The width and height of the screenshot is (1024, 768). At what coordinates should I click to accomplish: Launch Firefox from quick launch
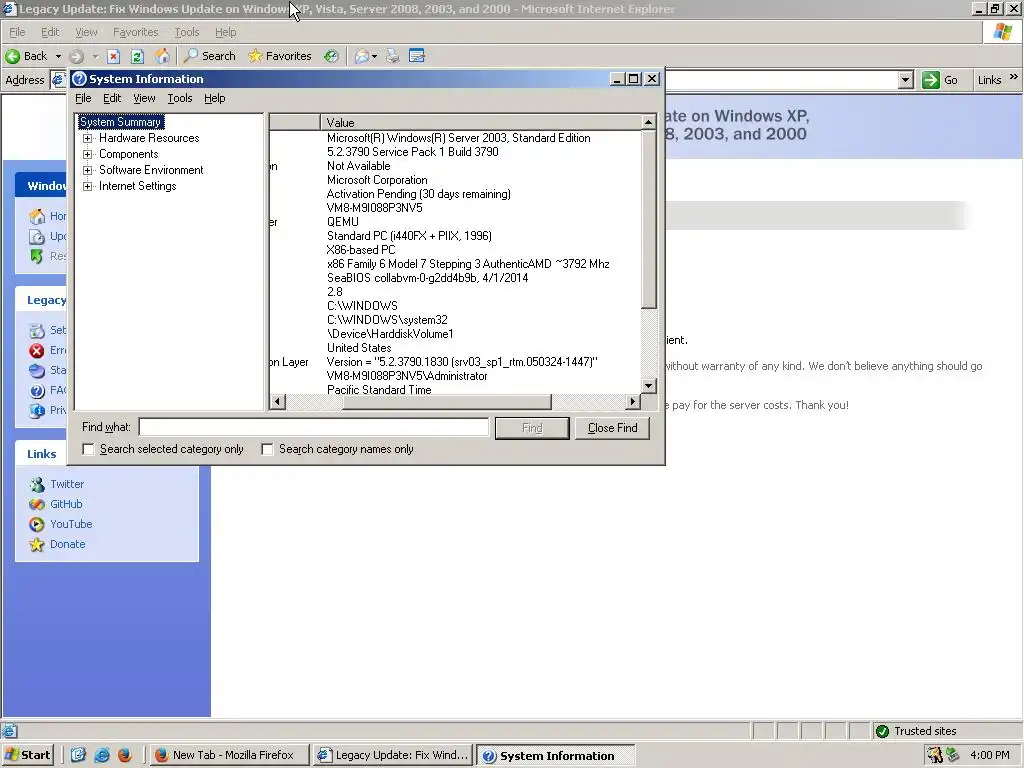click(125, 756)
